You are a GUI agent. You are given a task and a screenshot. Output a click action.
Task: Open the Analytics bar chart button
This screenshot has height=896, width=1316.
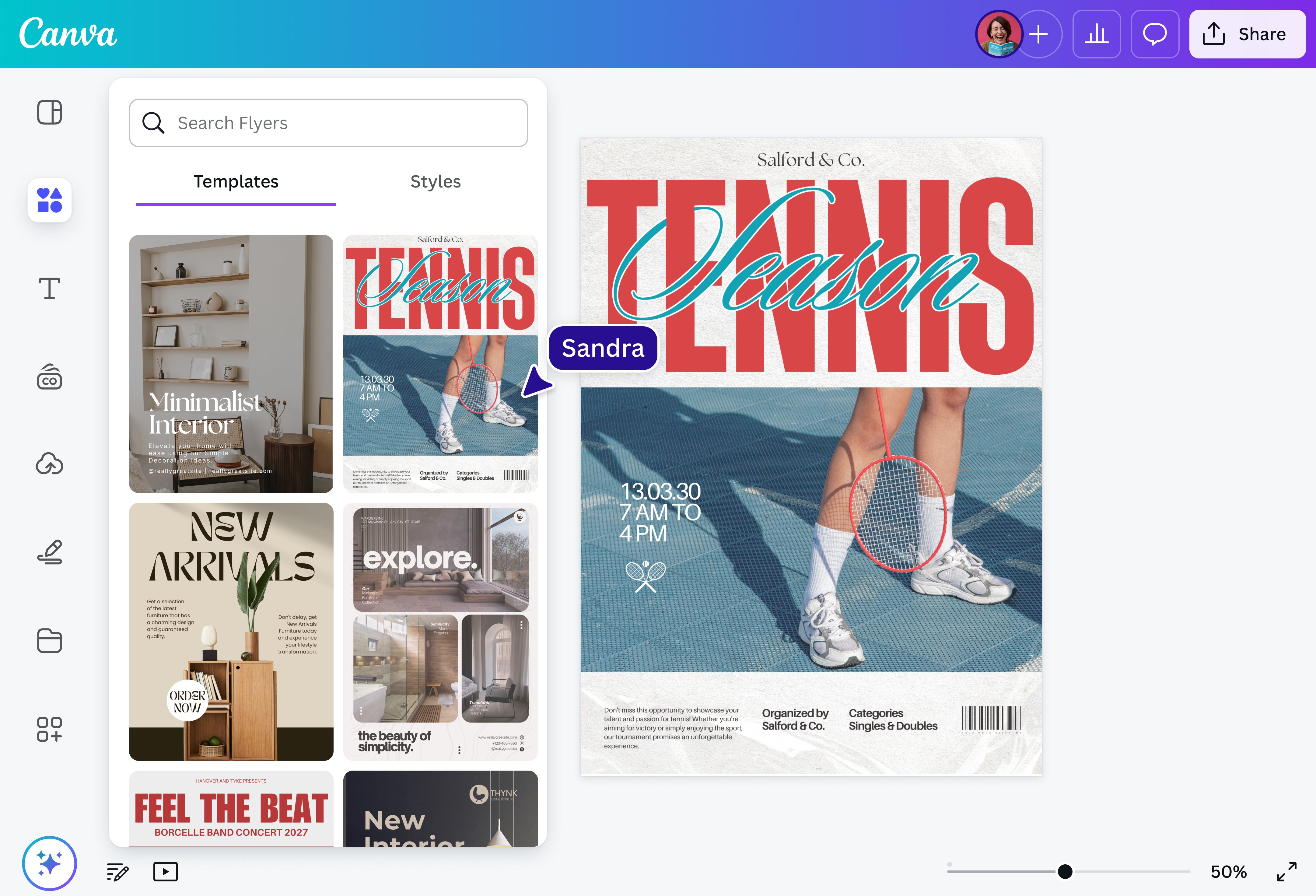pos(1096,34)
